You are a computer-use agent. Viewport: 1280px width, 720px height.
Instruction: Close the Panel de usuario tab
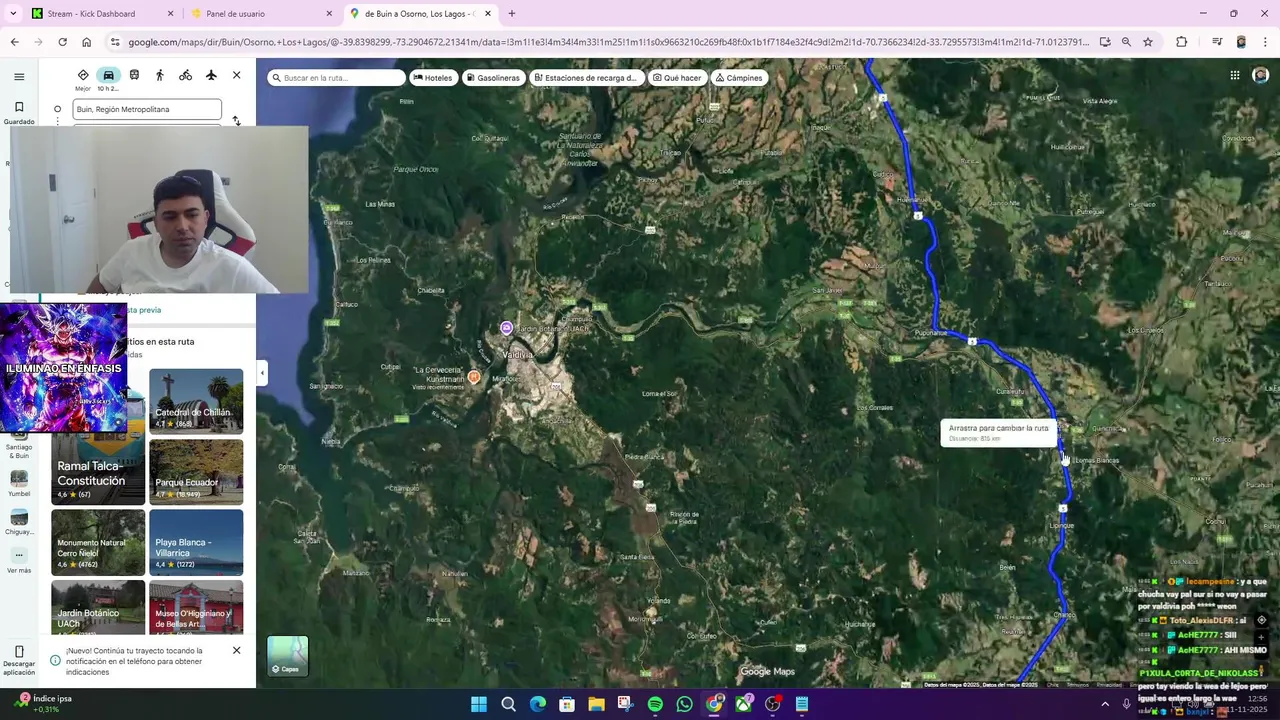coord(329,14)
